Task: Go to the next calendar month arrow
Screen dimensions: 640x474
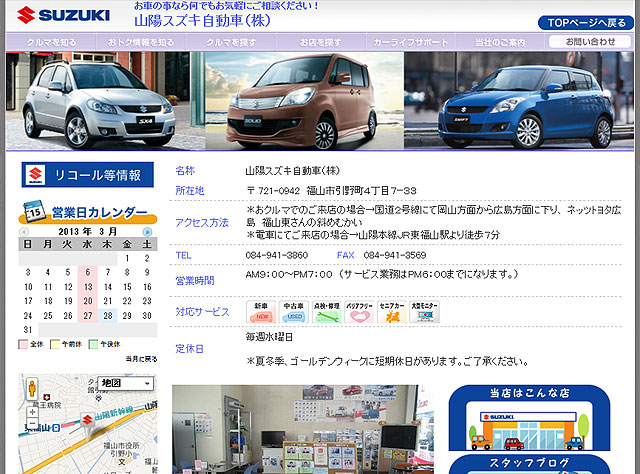Action: [x=147, y=232]
